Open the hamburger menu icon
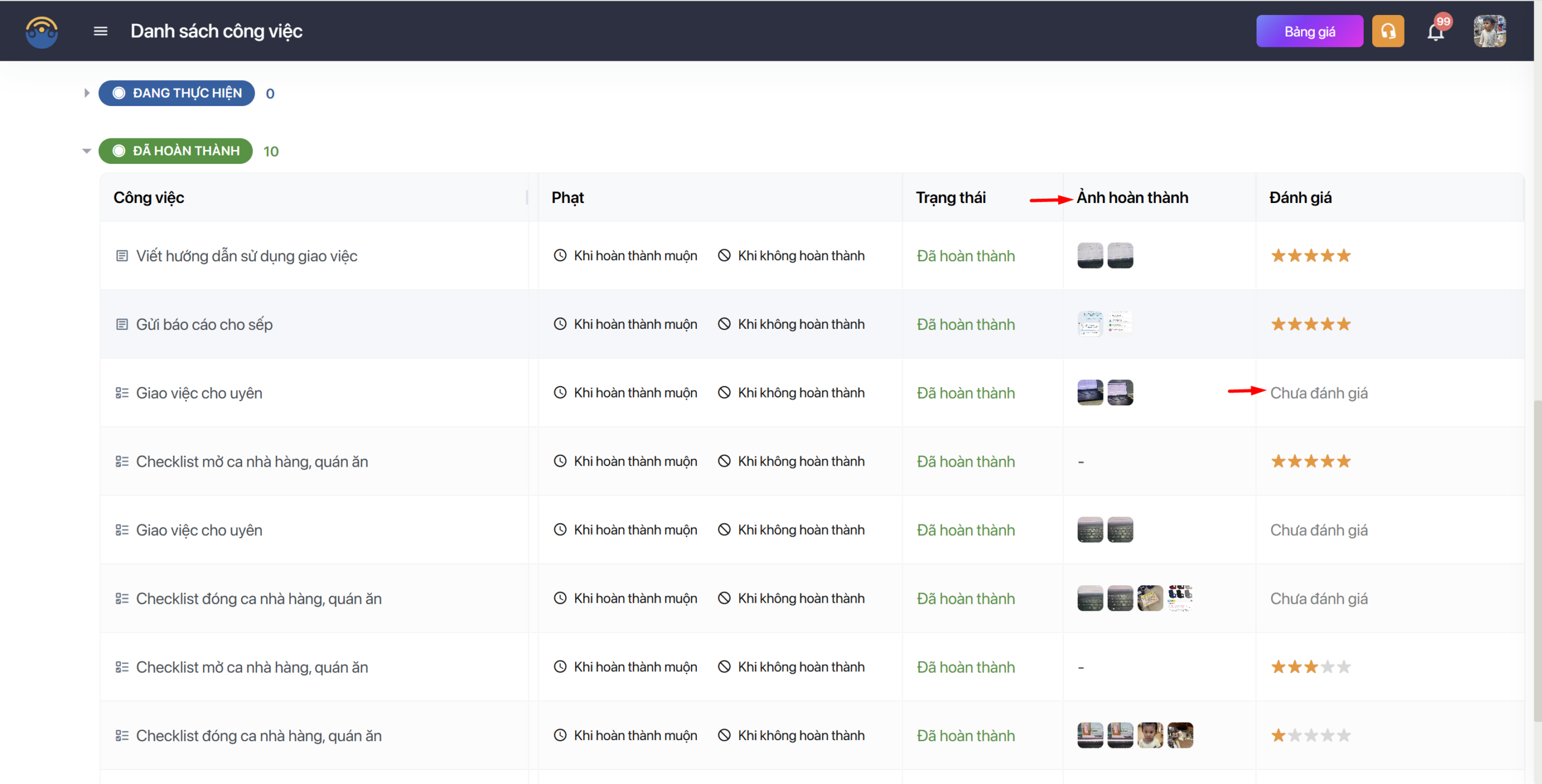 point(101,31)
